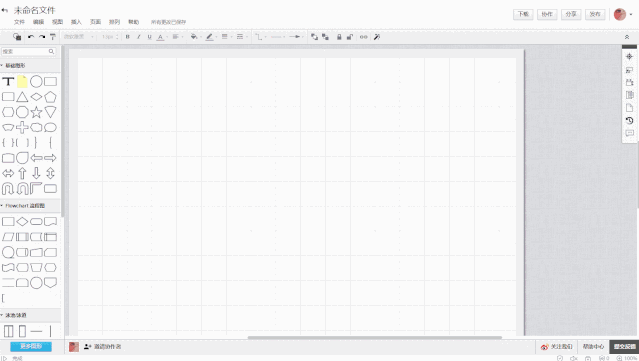The width and height of the screenshot is (639, 361).
Task: Open the 文件 (File) menu
Action: (19, 22)
